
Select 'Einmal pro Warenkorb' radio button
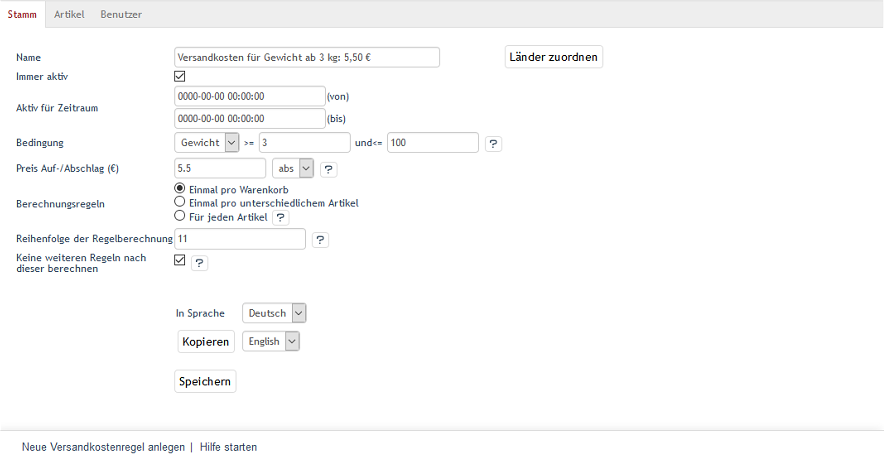pyautogui.click(x=180, y=188)
